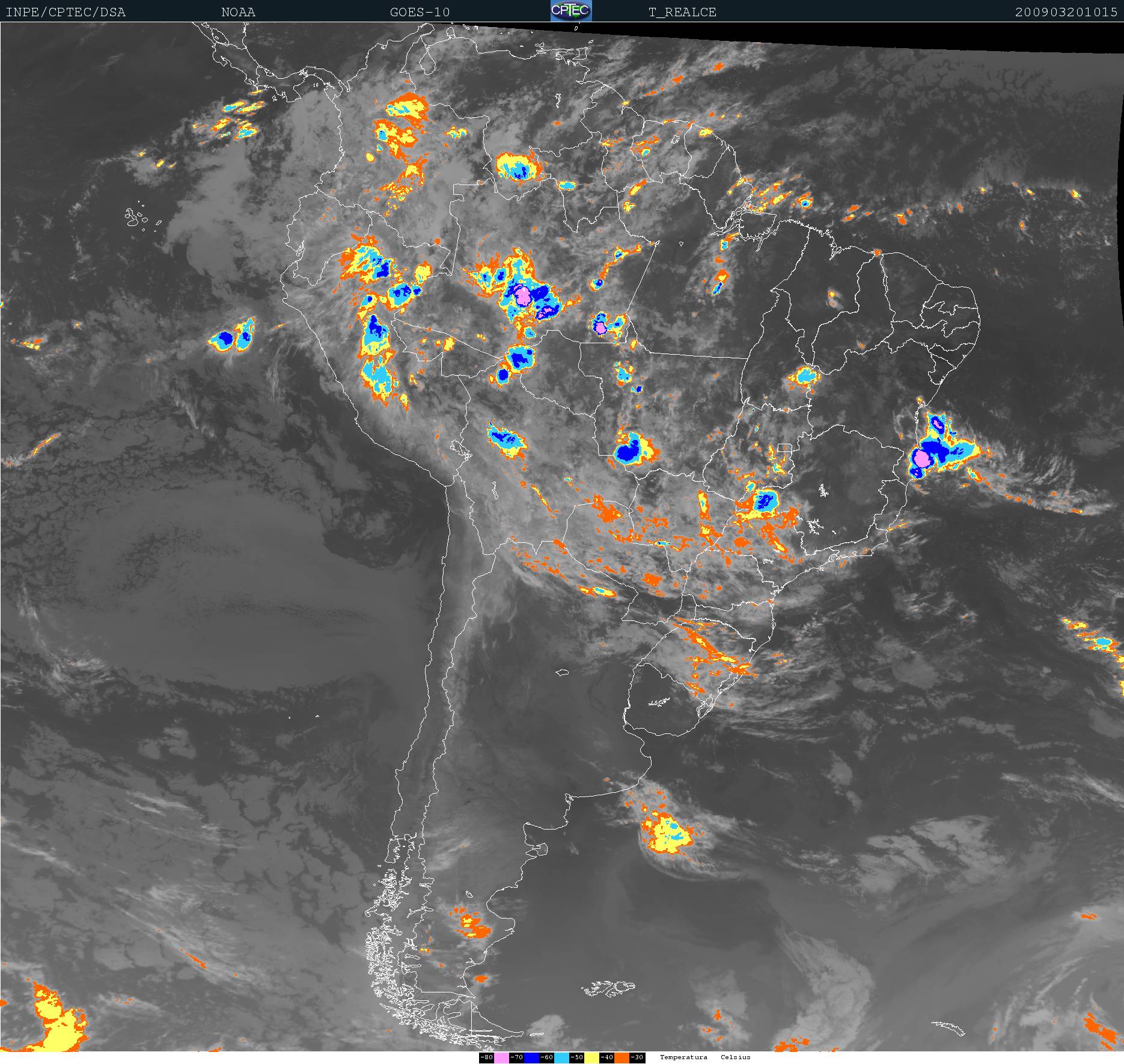This screenshot has height=1064, width=1124.
Task: Click the INPE/CPTEC/DSA header text
Action: point(66,12)
